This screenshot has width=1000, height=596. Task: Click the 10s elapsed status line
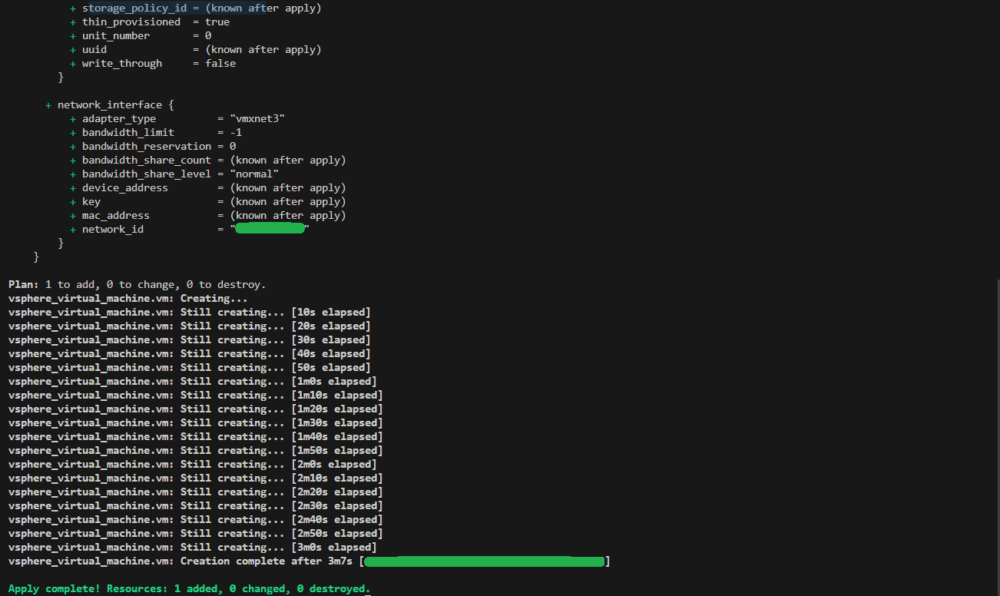pyautogui.click(x=195, y=311)
